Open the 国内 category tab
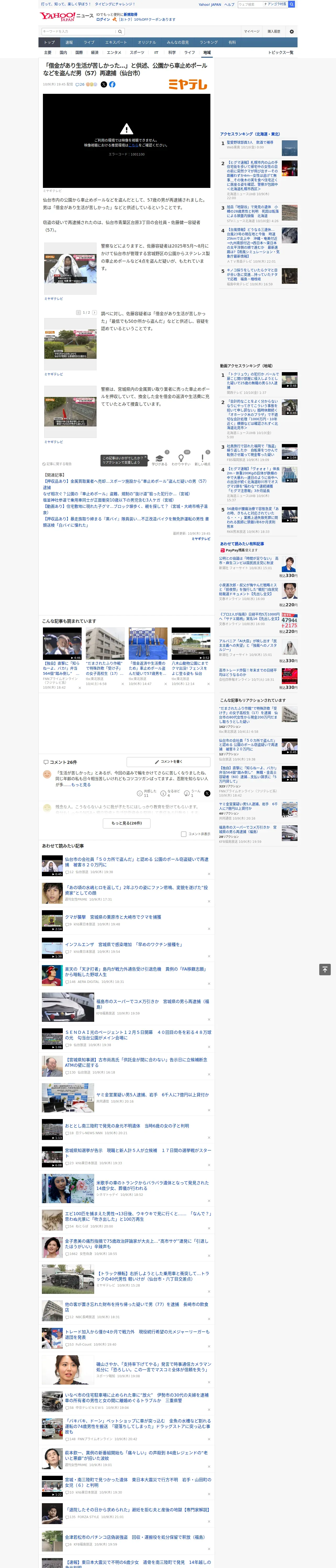Image resolution: width=336 pixels, height=1568 pixels. coord(63,52)
